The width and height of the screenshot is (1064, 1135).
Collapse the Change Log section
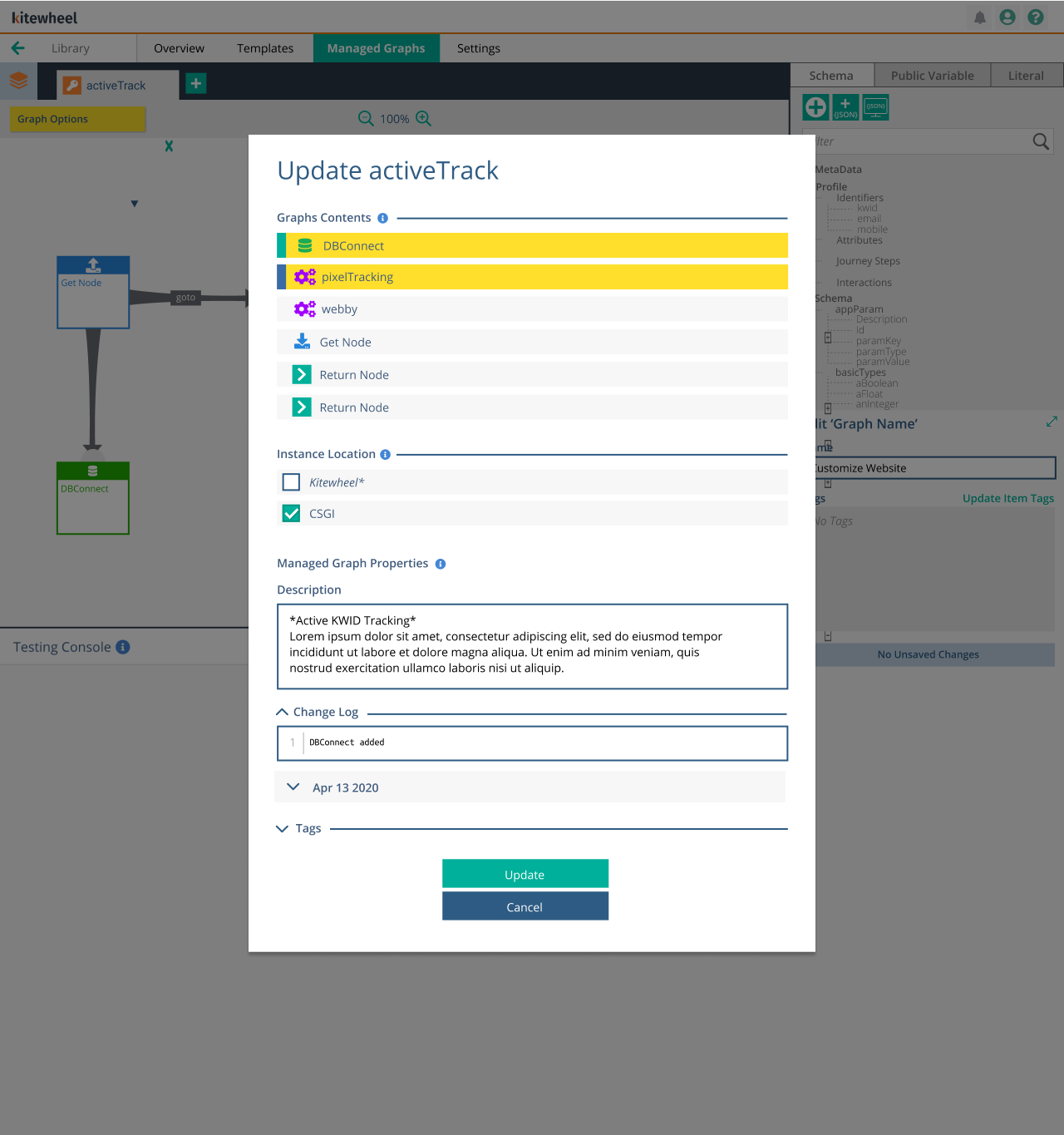tap(282, 711)
